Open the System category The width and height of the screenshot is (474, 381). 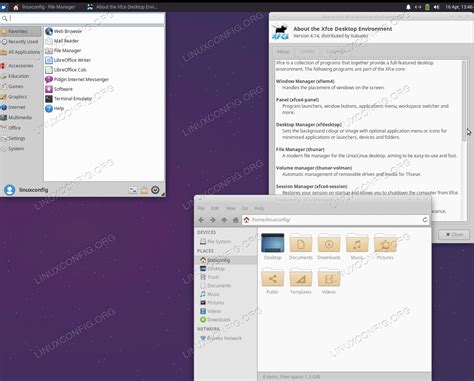(21, 149)
